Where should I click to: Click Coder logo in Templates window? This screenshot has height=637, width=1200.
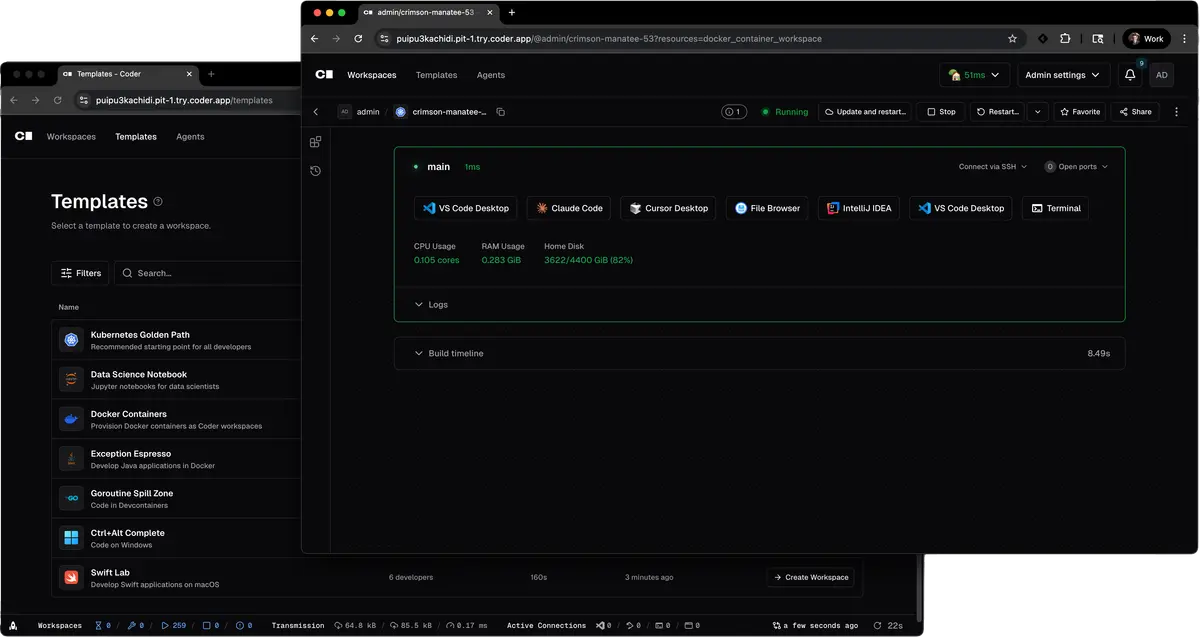23,136
